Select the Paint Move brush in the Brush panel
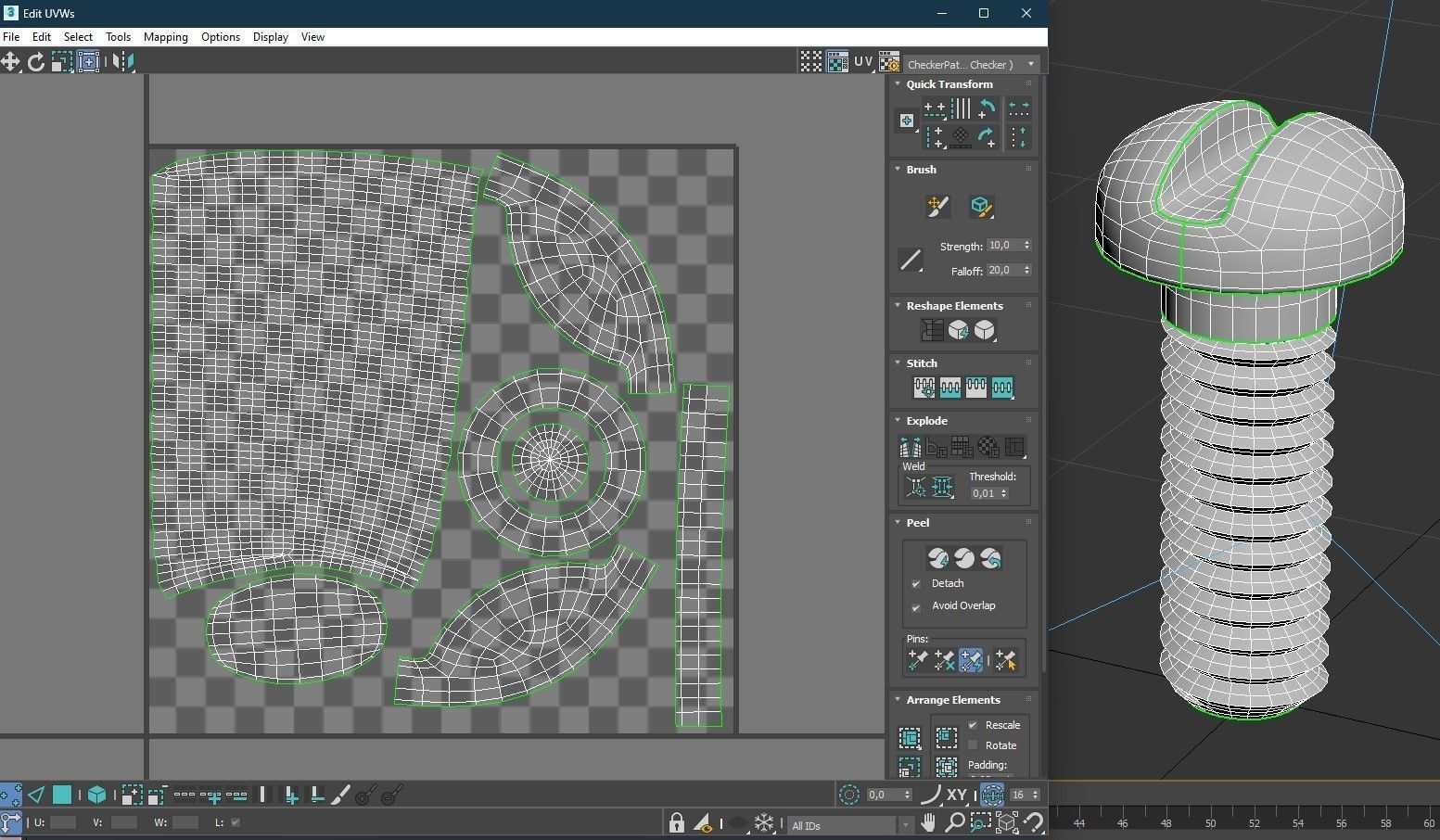The height and width of the screenshot is (840, 1440). 937,207
